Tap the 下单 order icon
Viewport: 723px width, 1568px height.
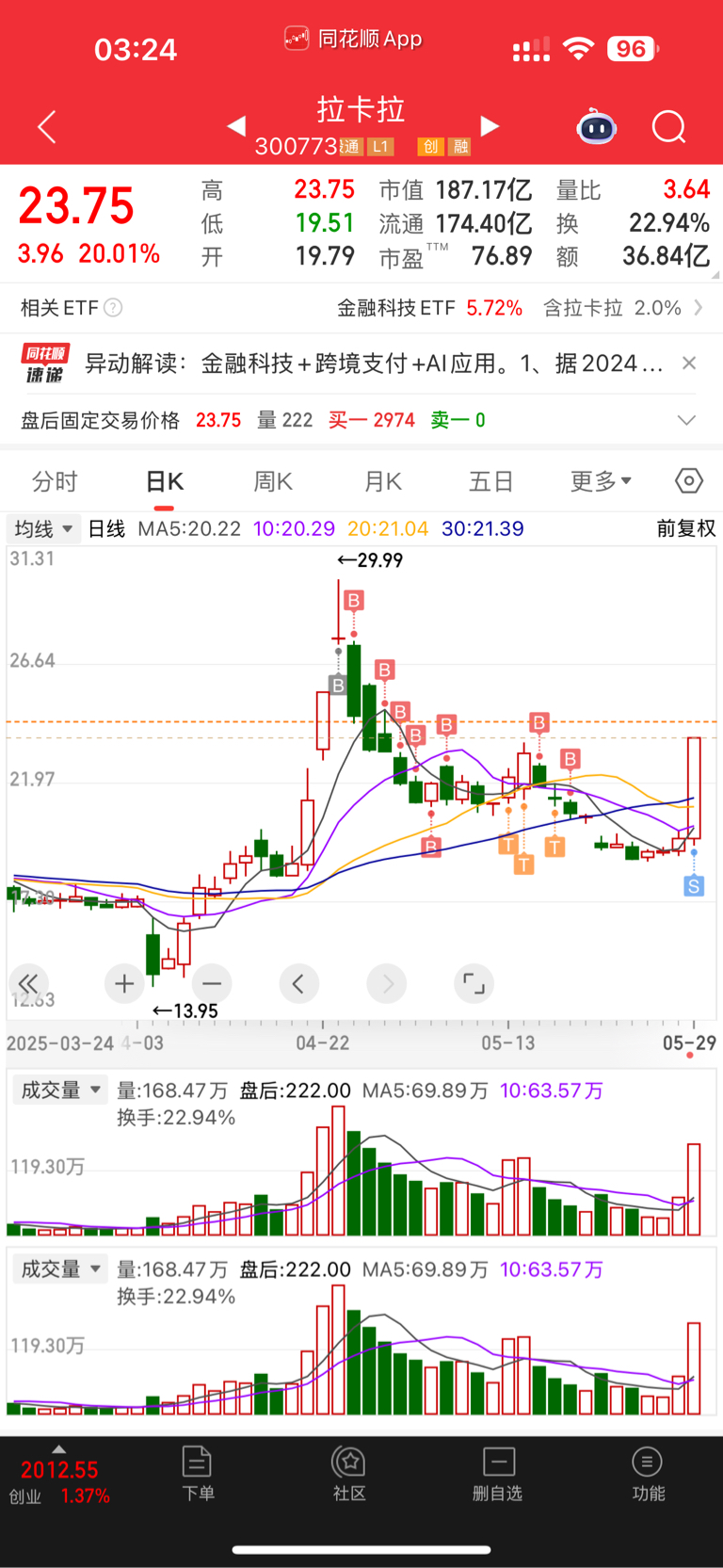[198, 1474]
